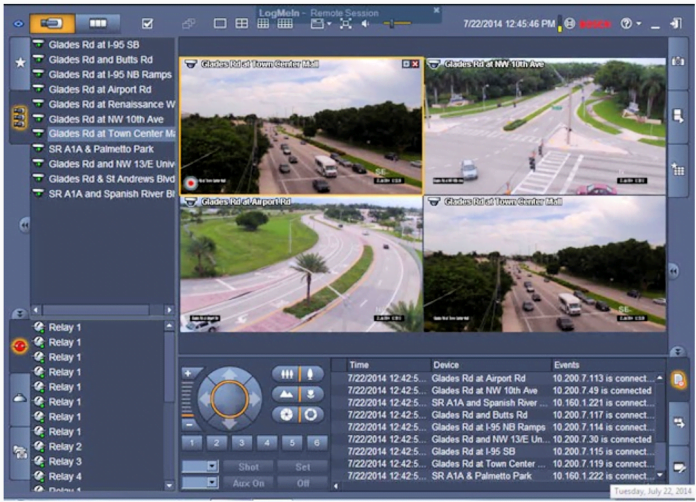Image resolution: width=696 pixels, height=502 pixels.
Task: Open the red relay tab
Action: click(18, 347)
